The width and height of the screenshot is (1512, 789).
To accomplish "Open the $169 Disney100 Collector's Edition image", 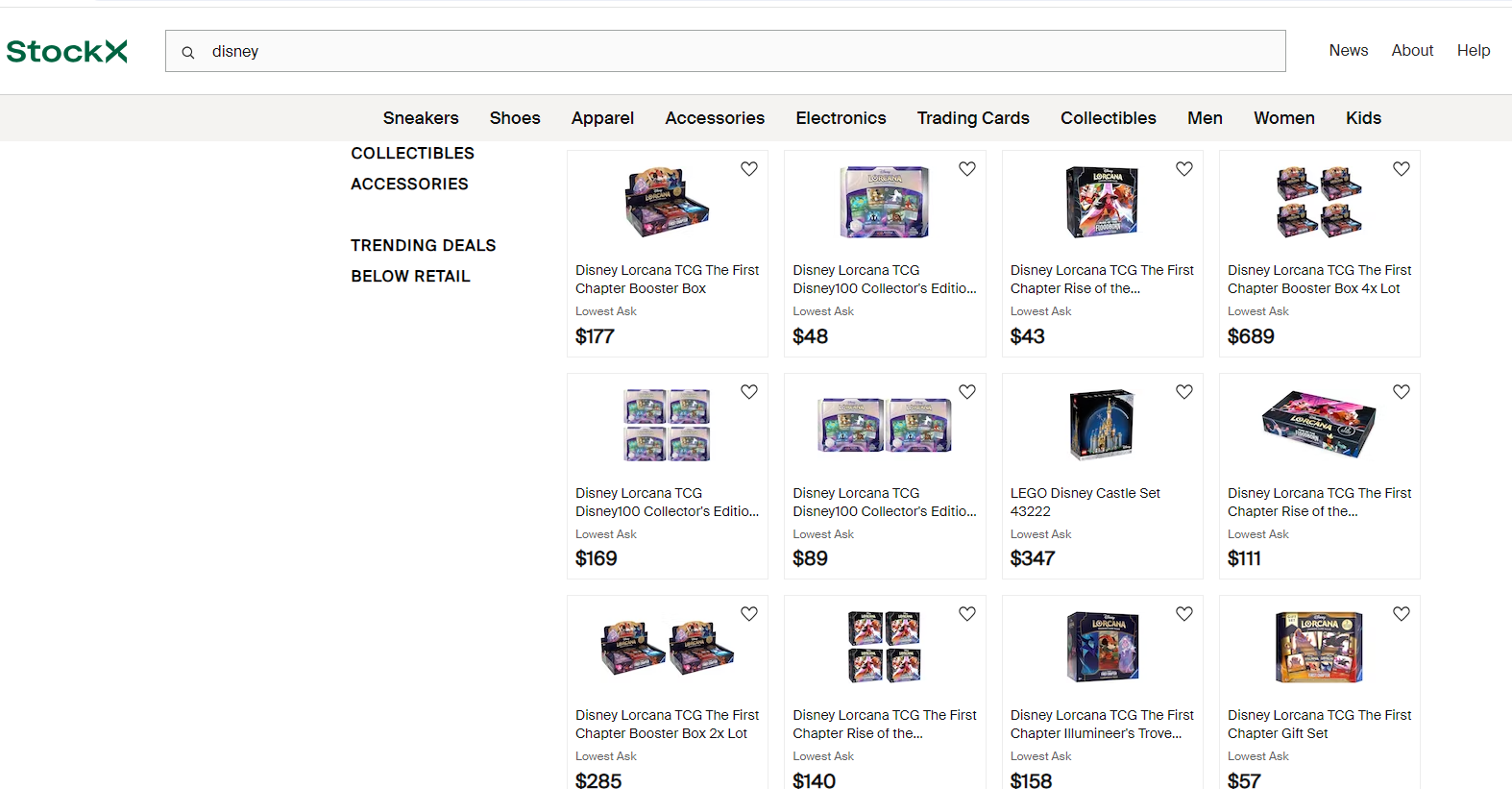I will pyautogui.click(x=668, y=425).
